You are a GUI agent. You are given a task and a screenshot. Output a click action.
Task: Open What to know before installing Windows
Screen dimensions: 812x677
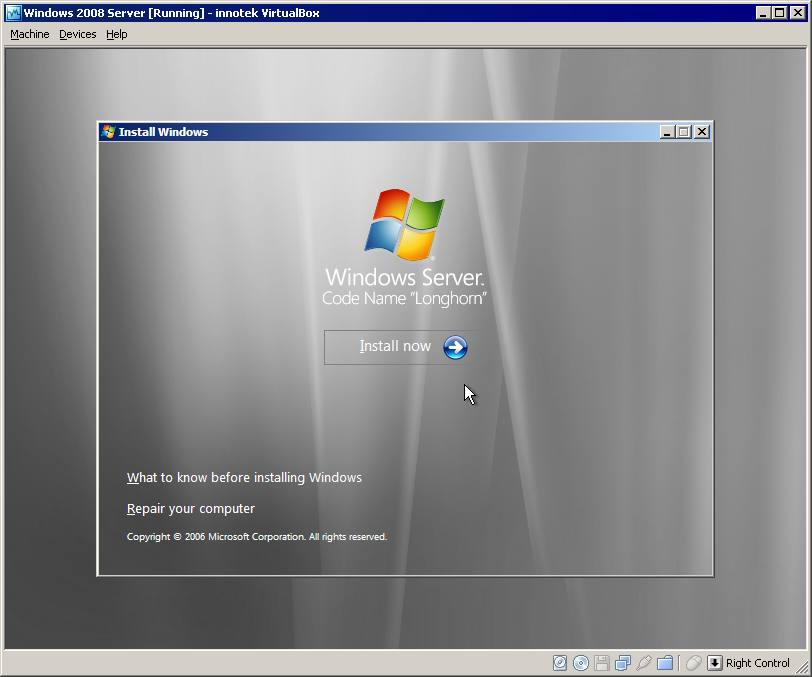point(244,478)
